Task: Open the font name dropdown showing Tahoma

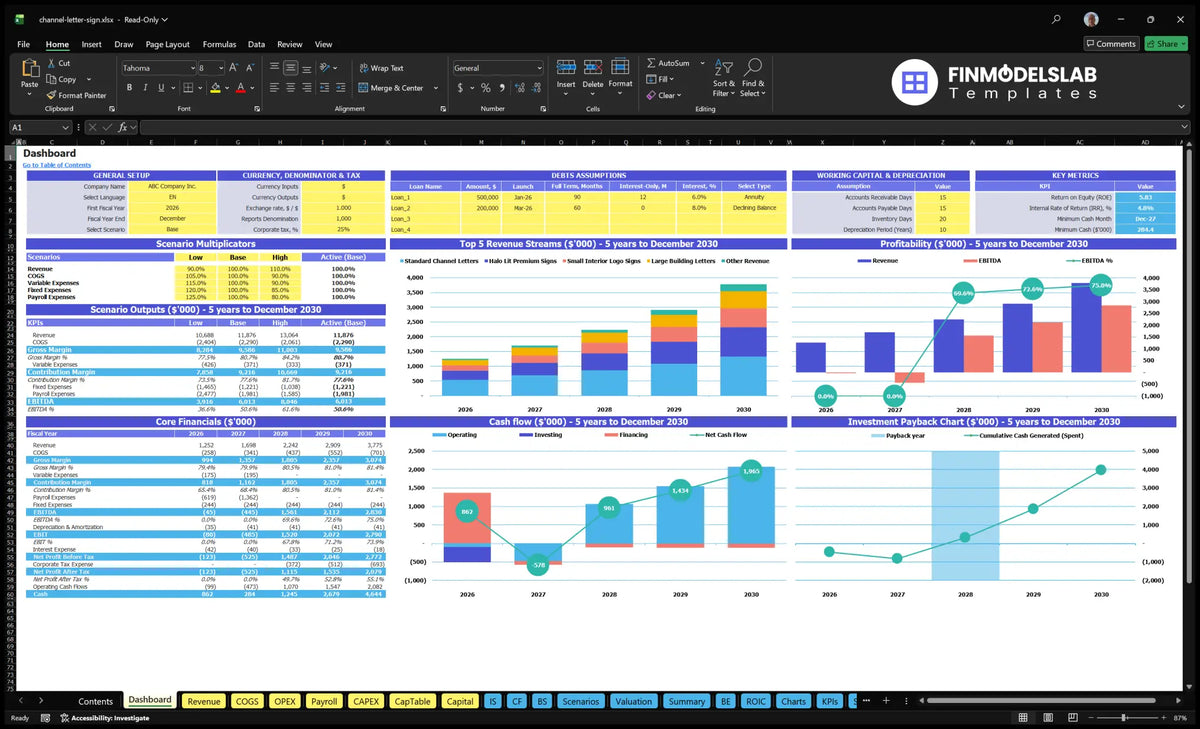Action: click(191, 68)
